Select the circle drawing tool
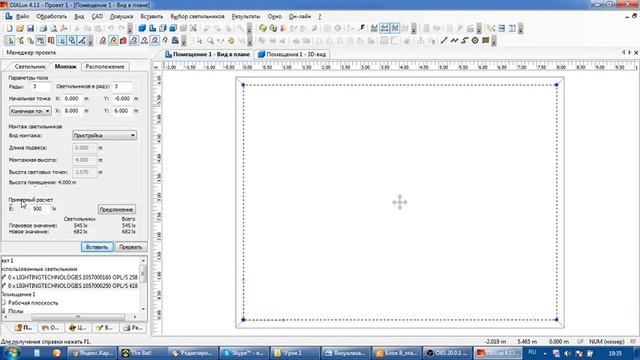Screen dimensions: 640x360 (475, 40)
